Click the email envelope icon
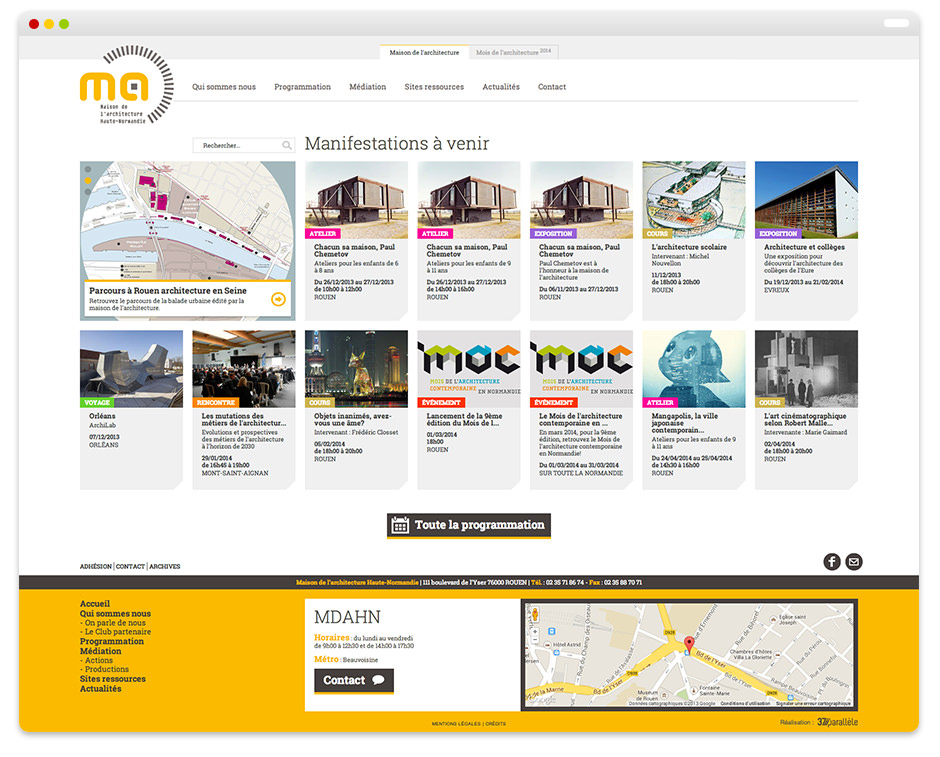The height and width of the screenshot is (757, 940). coord(854,562)
